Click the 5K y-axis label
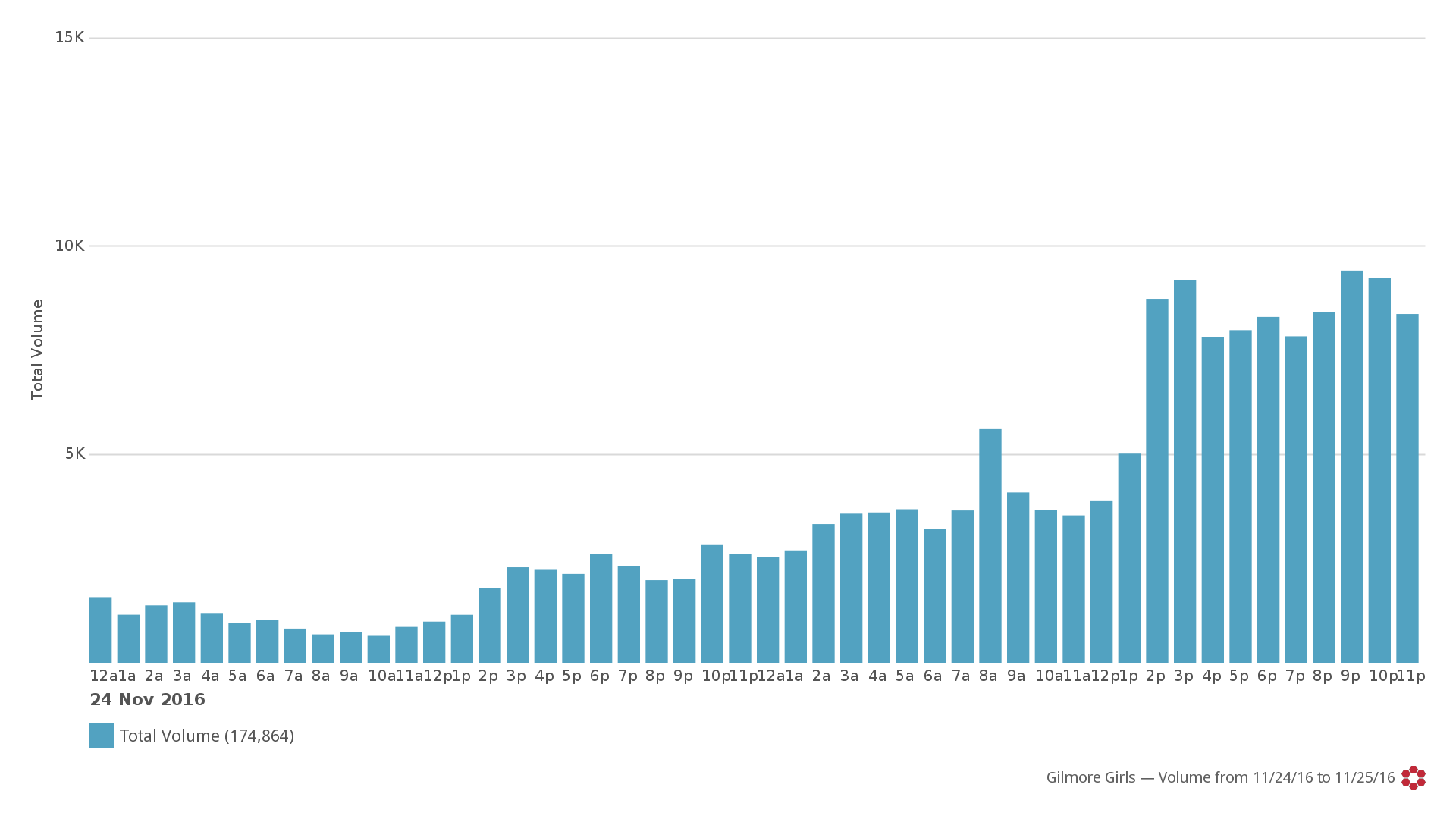1456x819 pixels. coord(75,454)
